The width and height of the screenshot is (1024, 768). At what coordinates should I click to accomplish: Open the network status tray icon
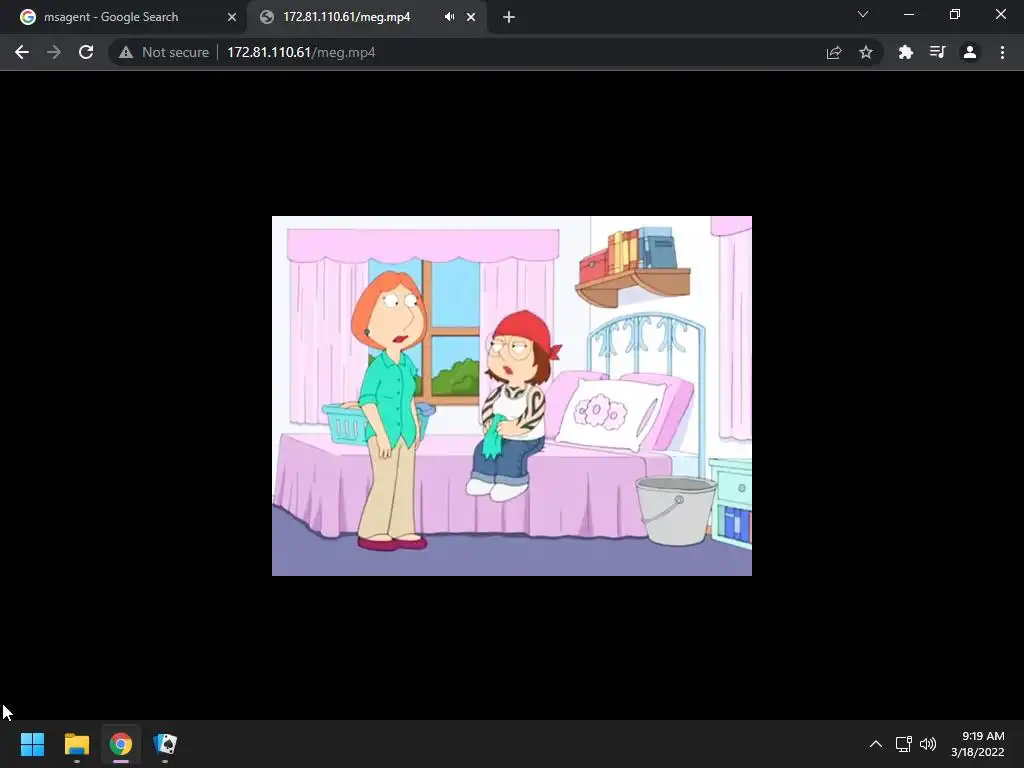click(x=903, y=744)
